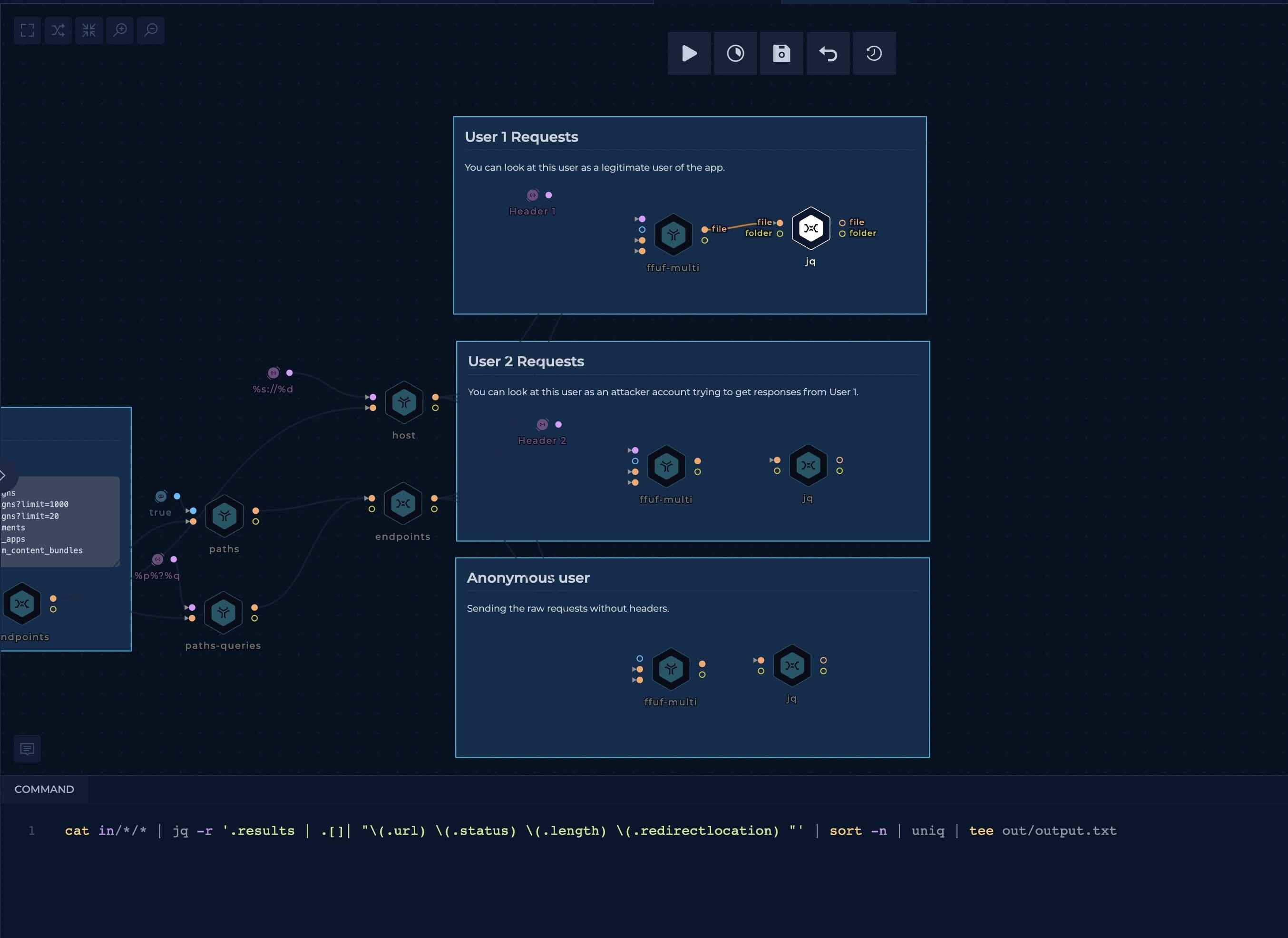Click the COMMAND tab
Viewport: 1288px width, 938px height.
(44, 789)
